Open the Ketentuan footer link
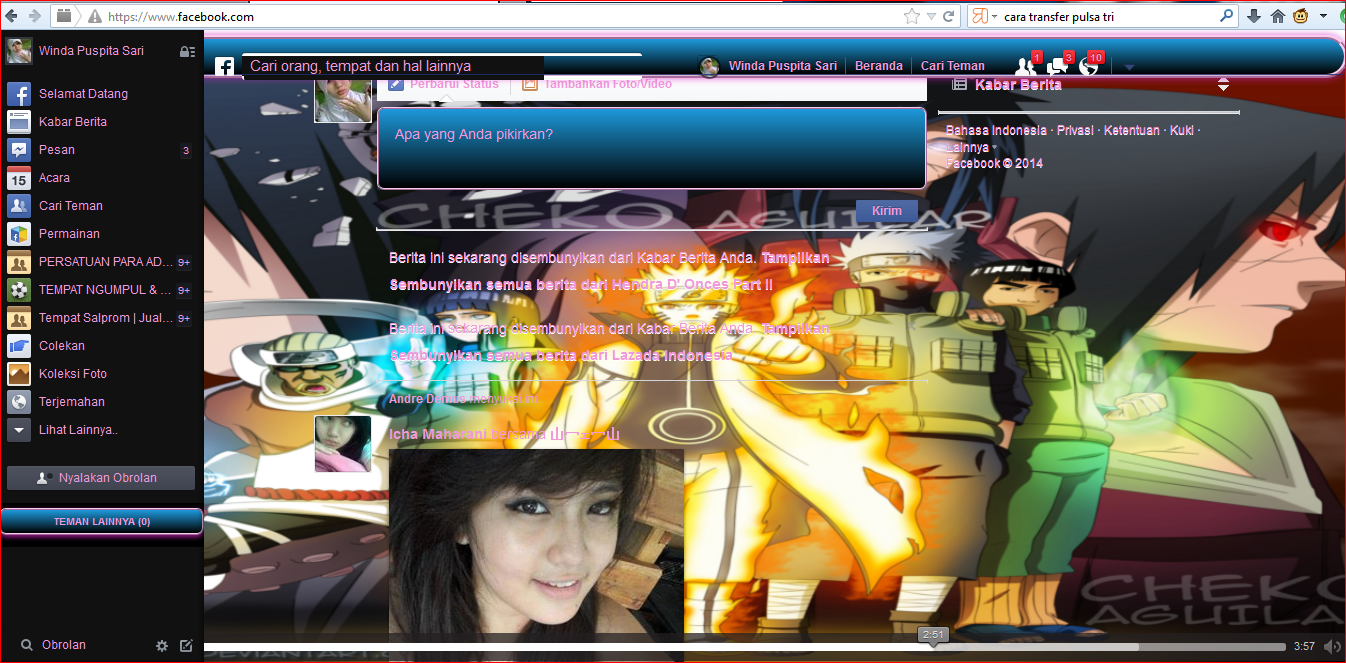The image size is (1346, 663). click(x=1133, y=131)
